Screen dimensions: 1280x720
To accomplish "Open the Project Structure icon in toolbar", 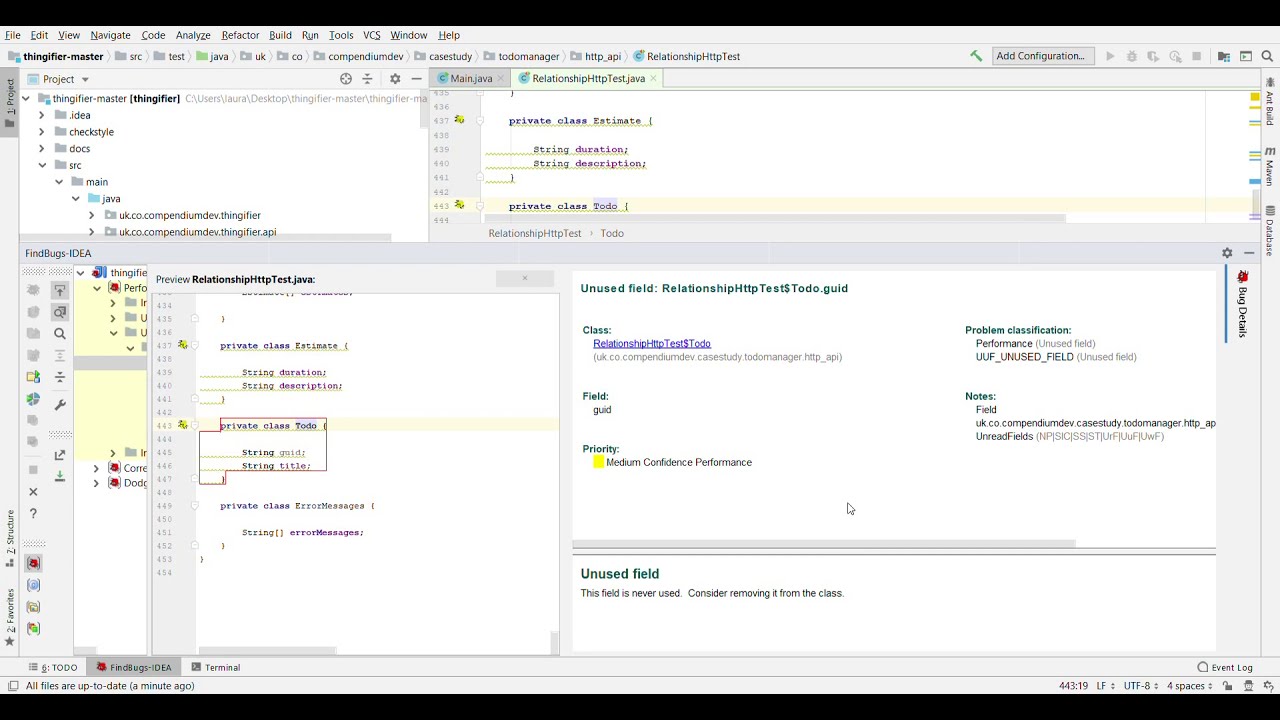I will point(1224,56).
